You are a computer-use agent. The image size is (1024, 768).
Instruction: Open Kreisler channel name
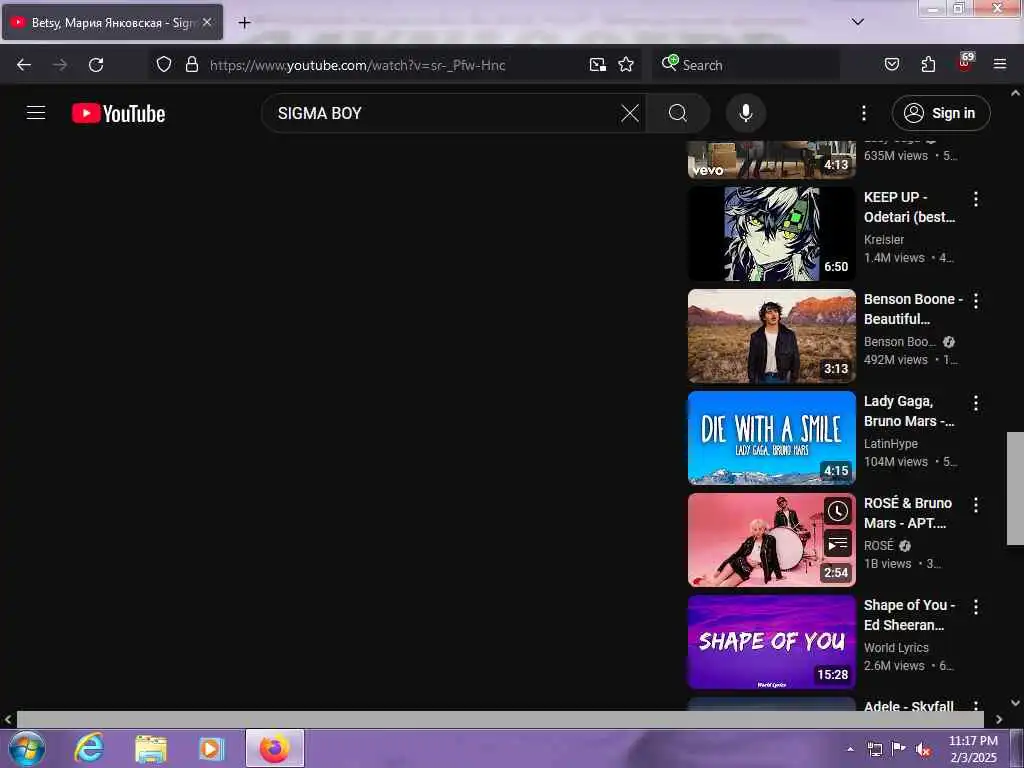[884, 240]
